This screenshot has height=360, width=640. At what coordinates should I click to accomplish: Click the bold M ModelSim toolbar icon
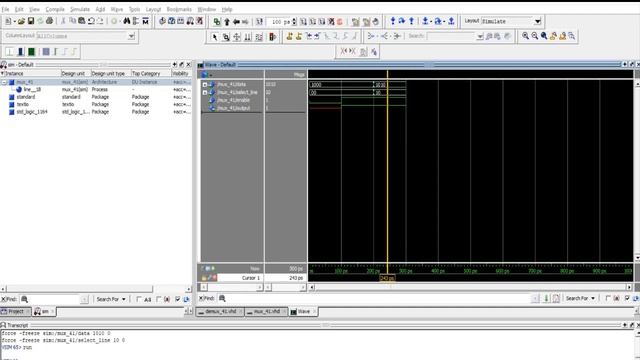point(145,21)
